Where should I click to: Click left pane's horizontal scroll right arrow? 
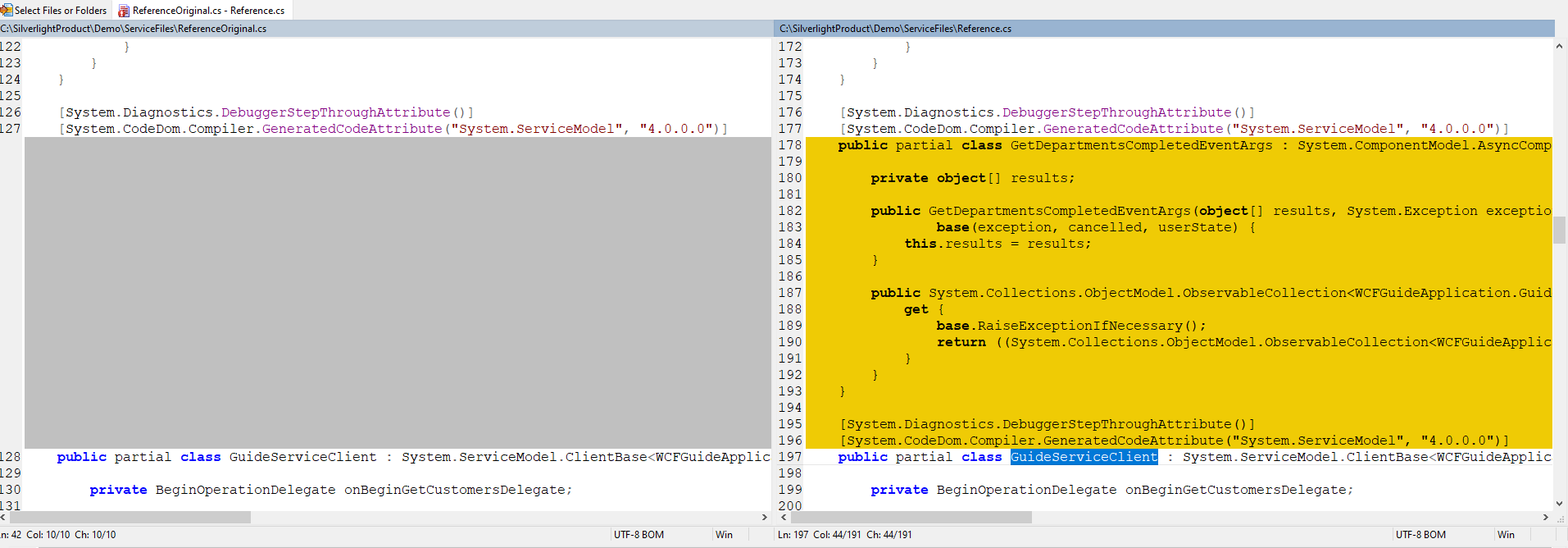click(765, 518)
